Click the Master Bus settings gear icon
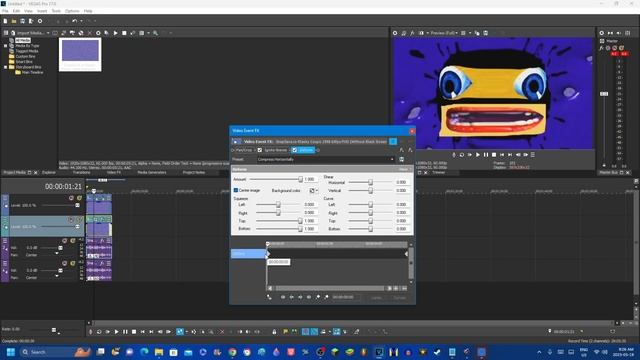 pyautogui.click(x=602, y=33)
